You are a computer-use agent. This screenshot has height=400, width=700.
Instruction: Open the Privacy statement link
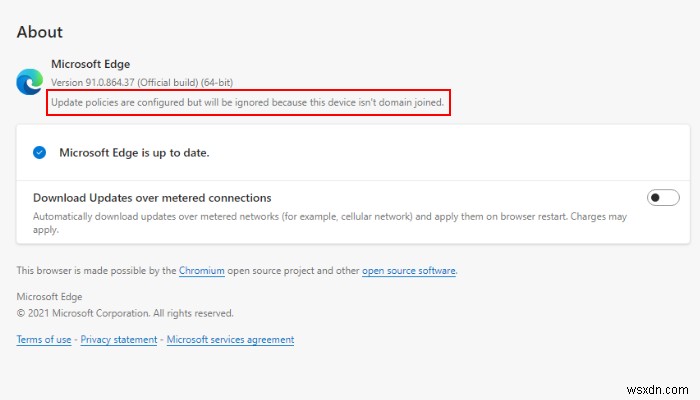tap(119, 339)
